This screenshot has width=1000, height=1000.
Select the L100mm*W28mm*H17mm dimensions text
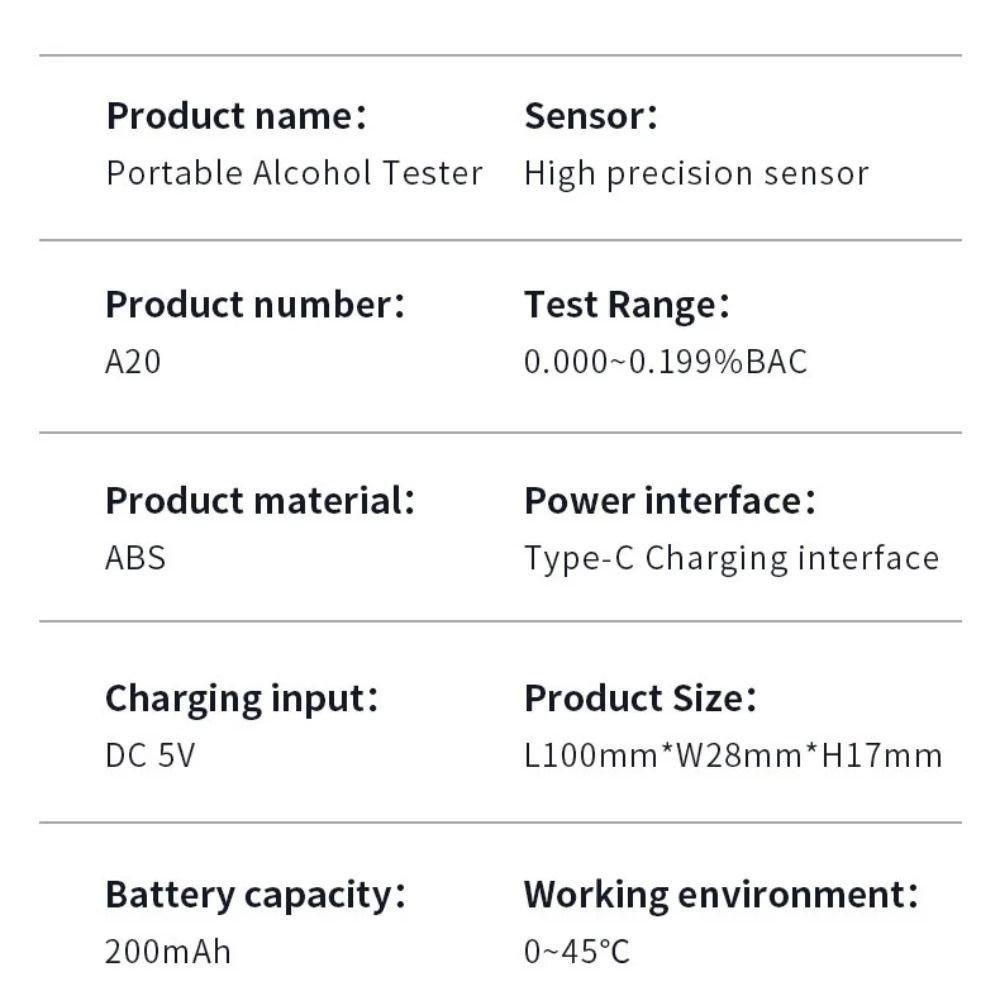733,755
